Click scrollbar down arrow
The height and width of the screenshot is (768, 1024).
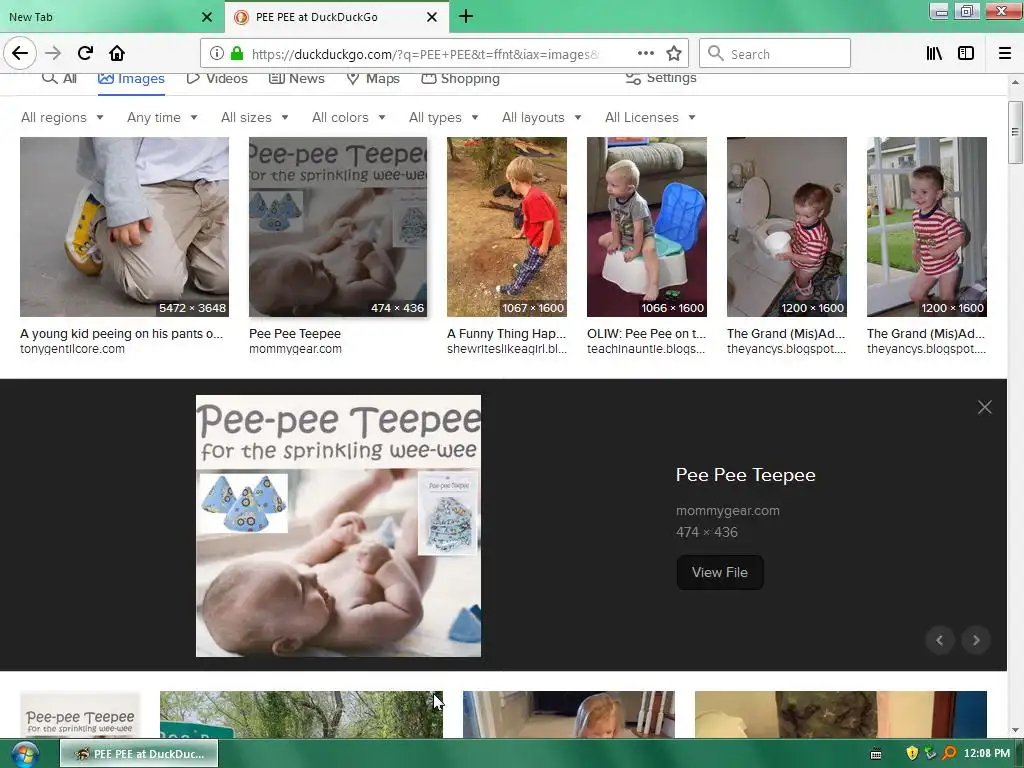[1014, 730]
